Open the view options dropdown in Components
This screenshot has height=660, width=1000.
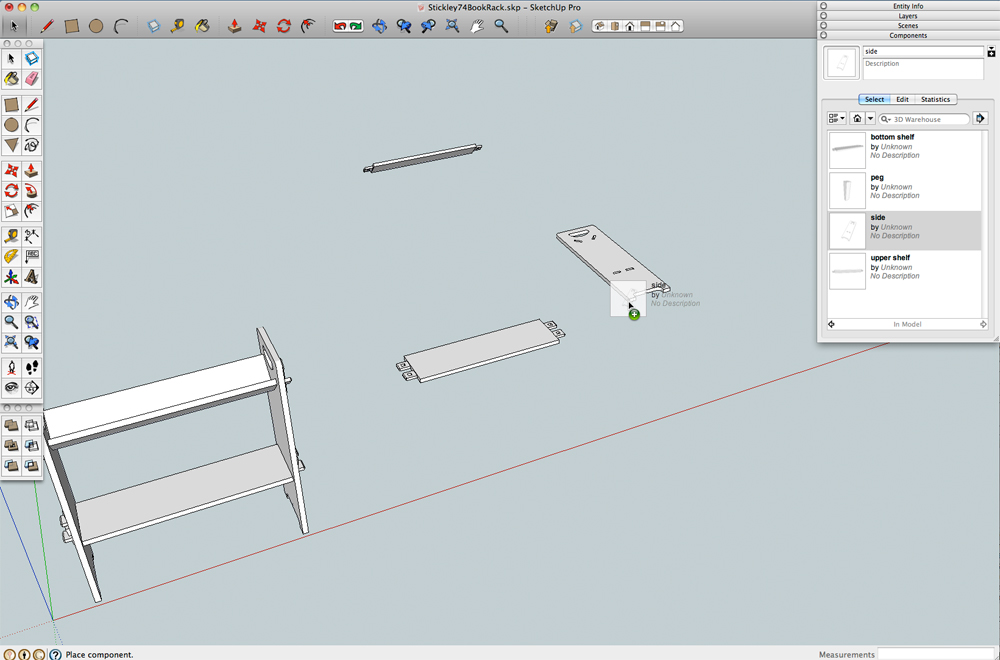coord(836,118)
